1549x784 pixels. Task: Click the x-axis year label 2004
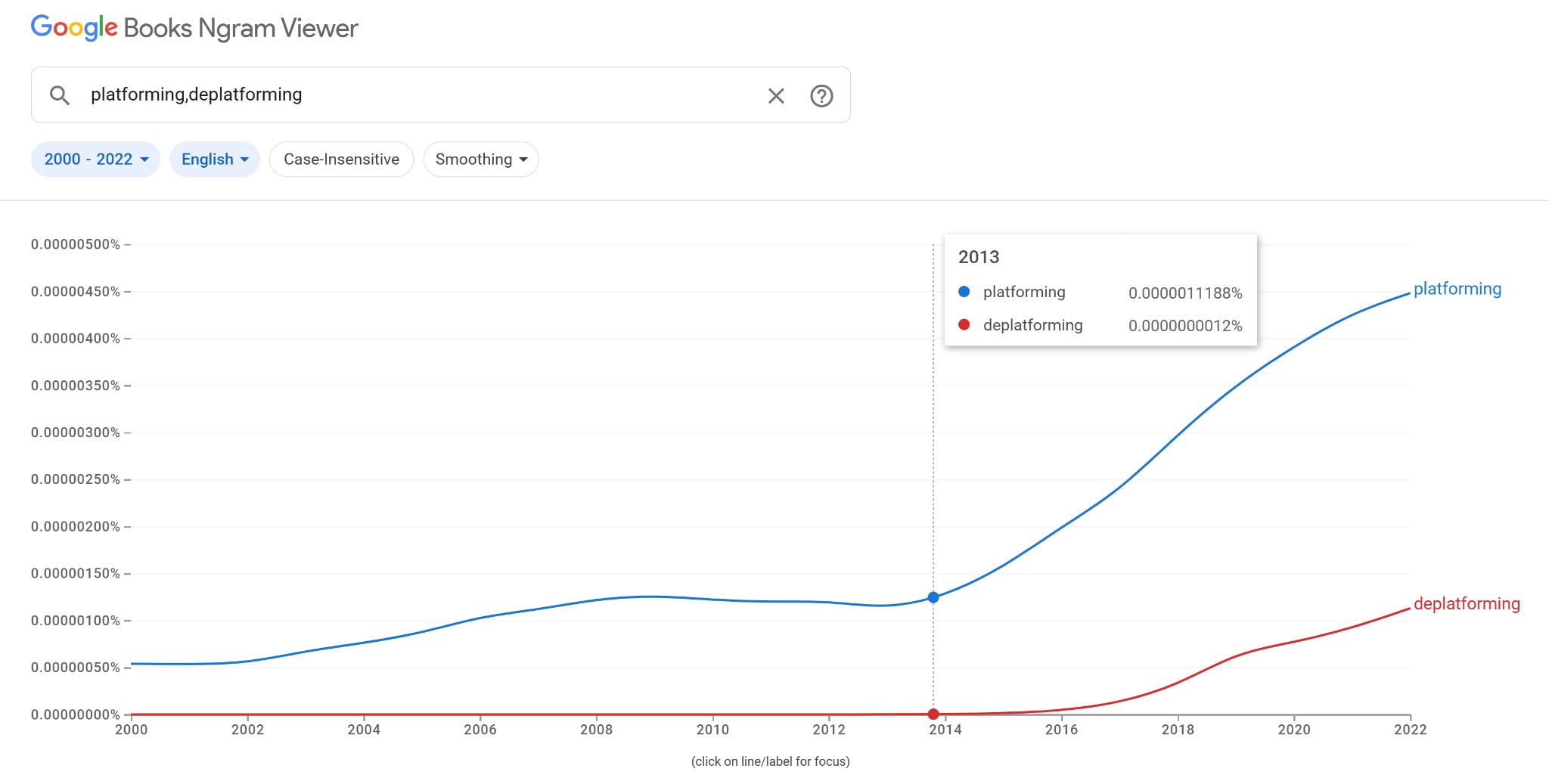point(364,730)
